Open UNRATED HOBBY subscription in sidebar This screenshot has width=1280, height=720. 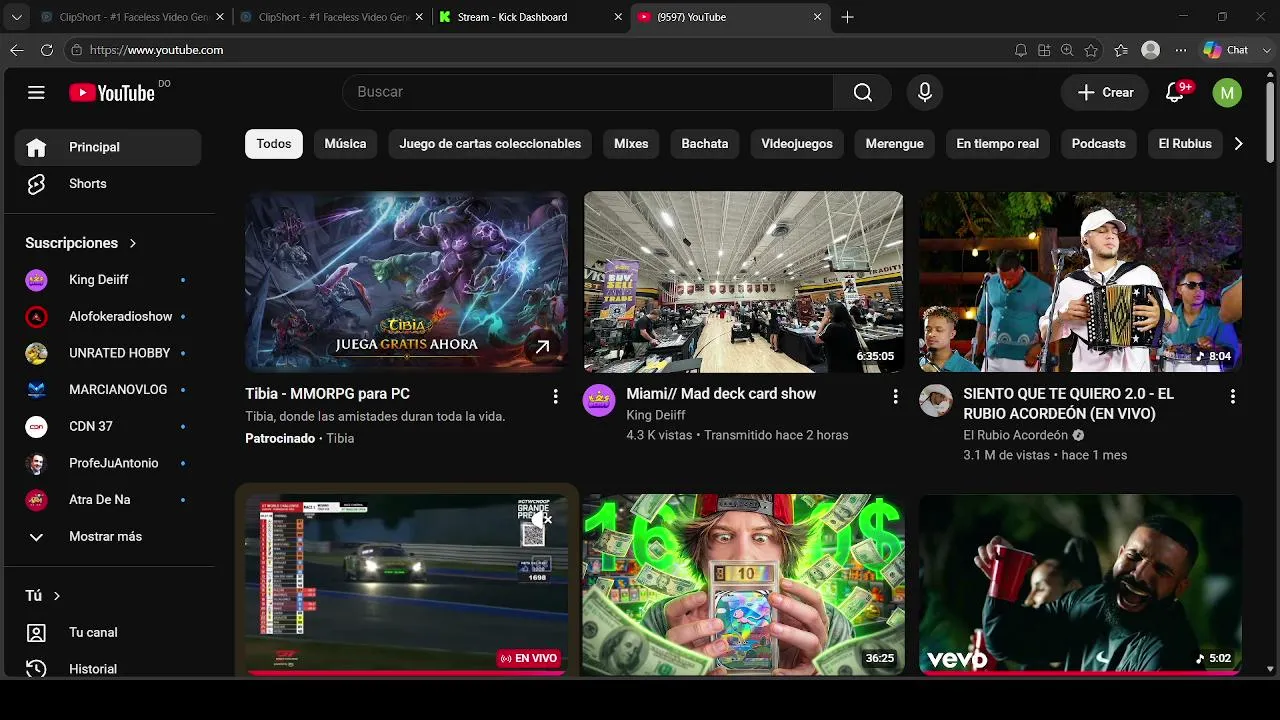[x=108, y=353]
